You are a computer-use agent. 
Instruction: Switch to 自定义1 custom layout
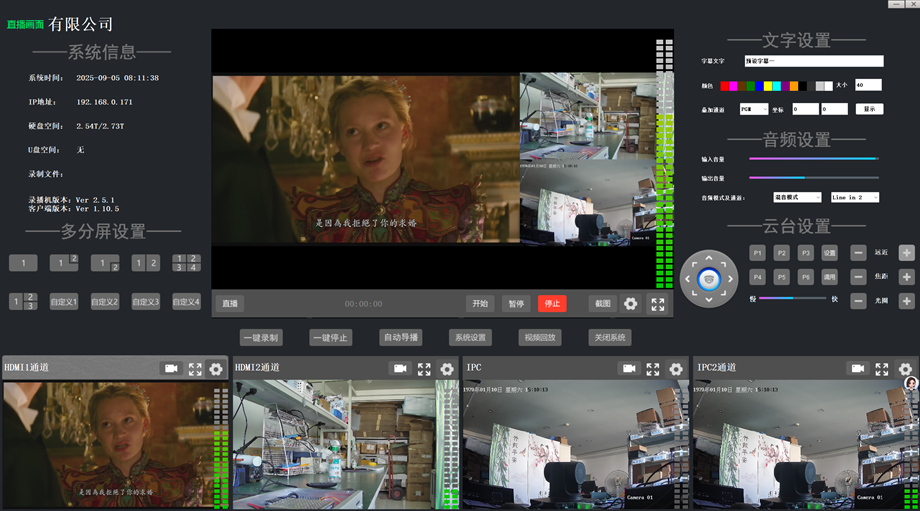64,301
